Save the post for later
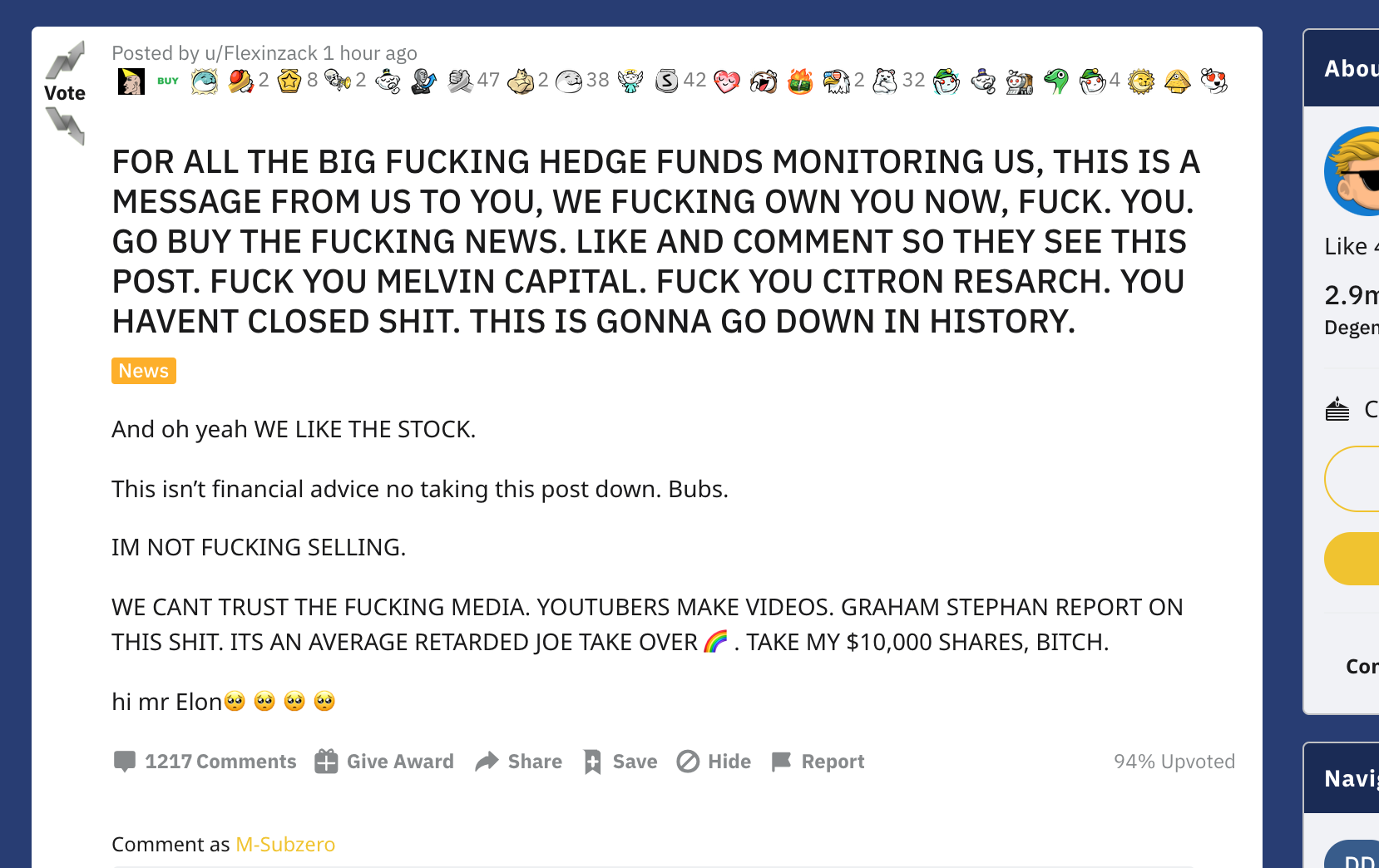Screen dimensions: 1379x868 click(x=619, y=762)
